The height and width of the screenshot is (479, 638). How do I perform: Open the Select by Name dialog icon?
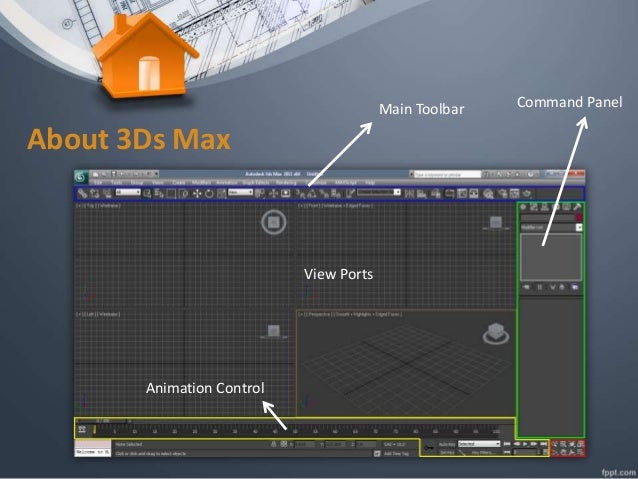(159, 193)
